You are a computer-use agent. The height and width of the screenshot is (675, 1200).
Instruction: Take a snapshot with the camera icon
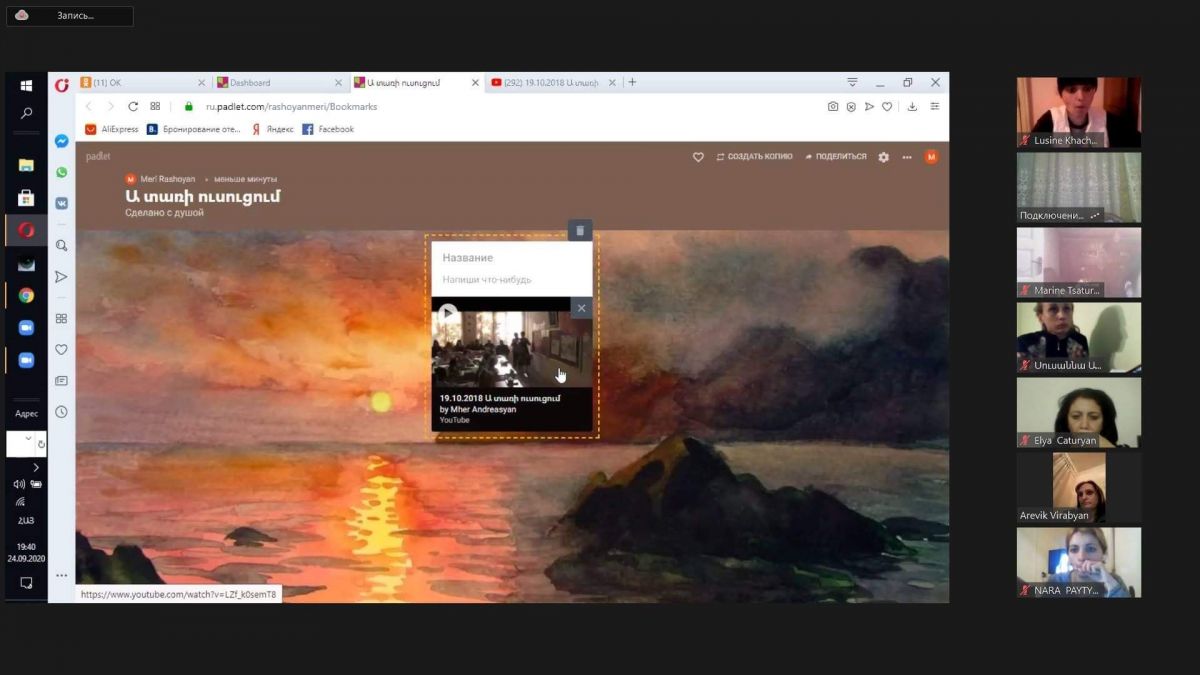[x=833, y=106]
